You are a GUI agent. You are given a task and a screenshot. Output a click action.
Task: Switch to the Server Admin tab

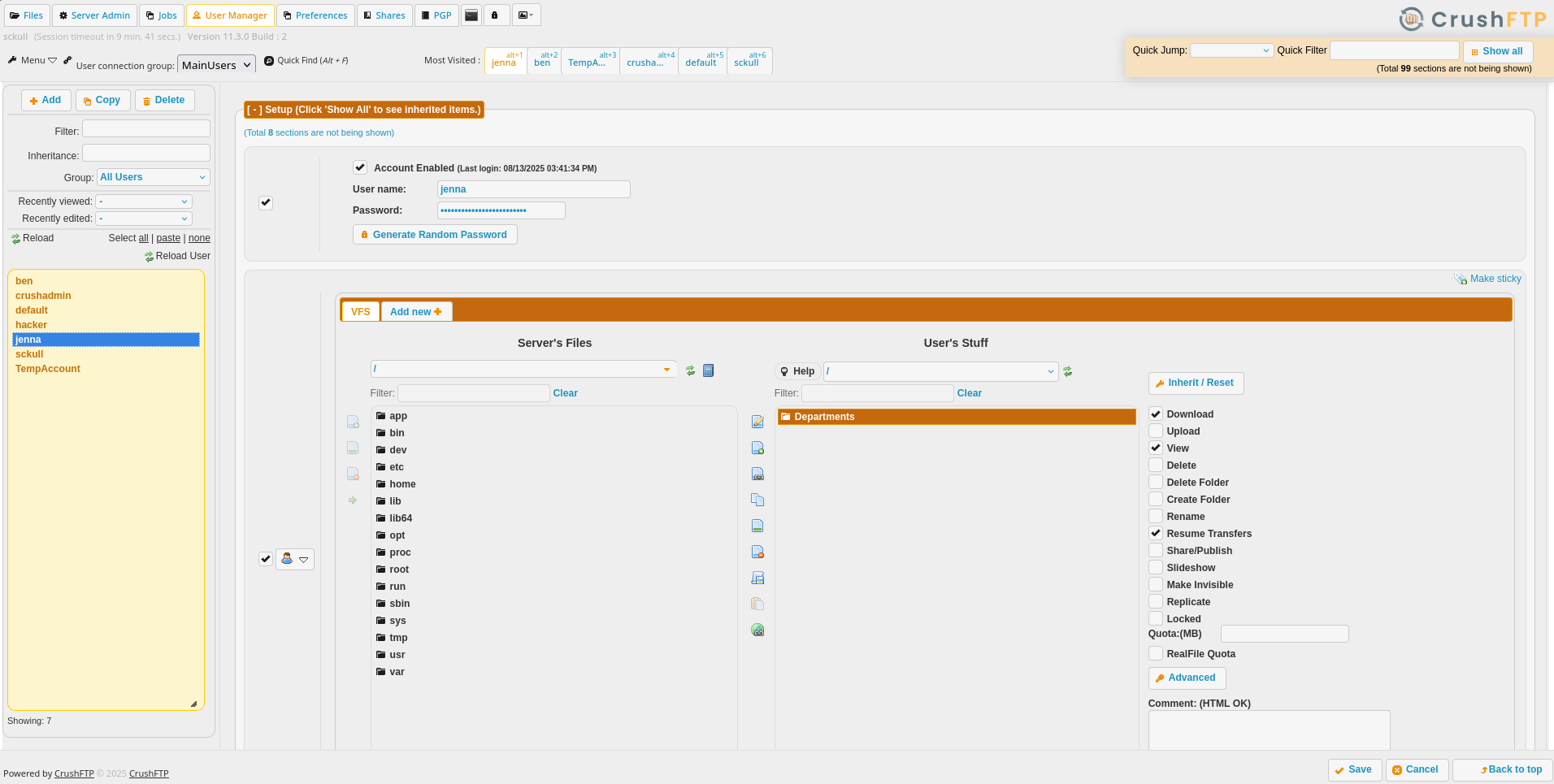tap(94, 15)
